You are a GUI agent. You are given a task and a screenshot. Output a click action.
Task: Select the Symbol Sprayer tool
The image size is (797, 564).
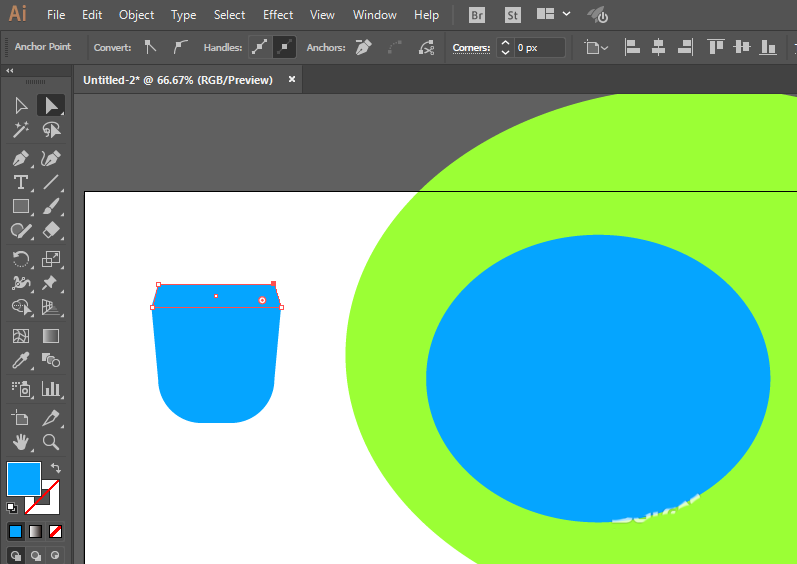pyautogui.click(x=21, y=389)
